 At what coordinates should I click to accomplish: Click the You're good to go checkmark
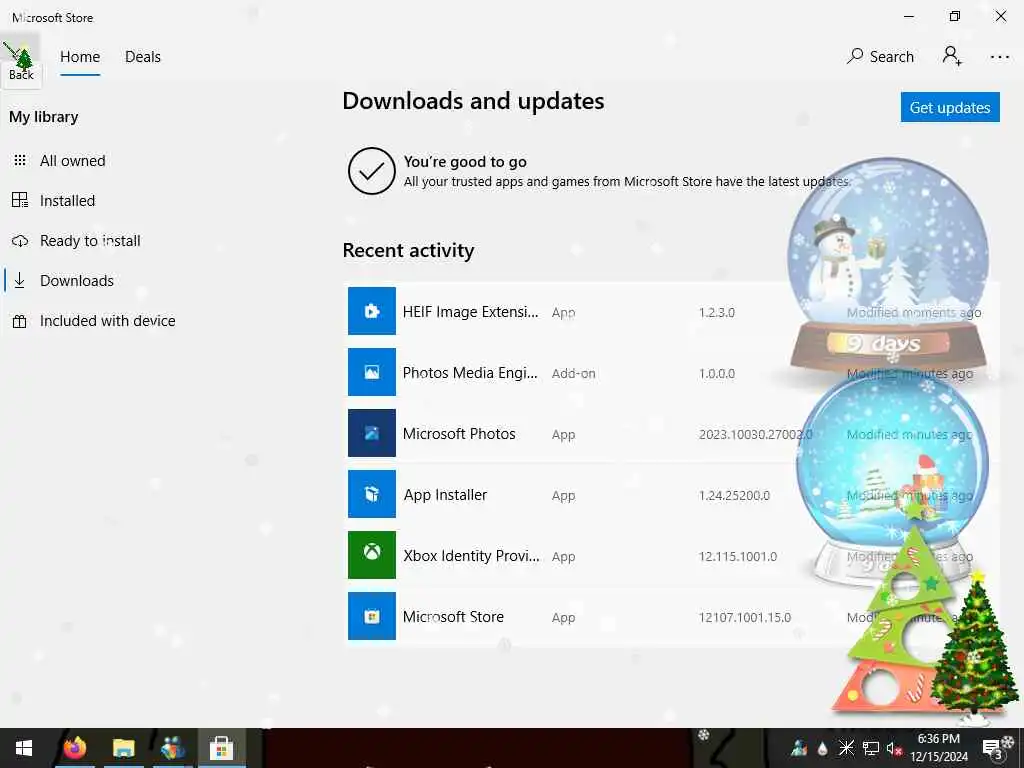pos(372,171)
